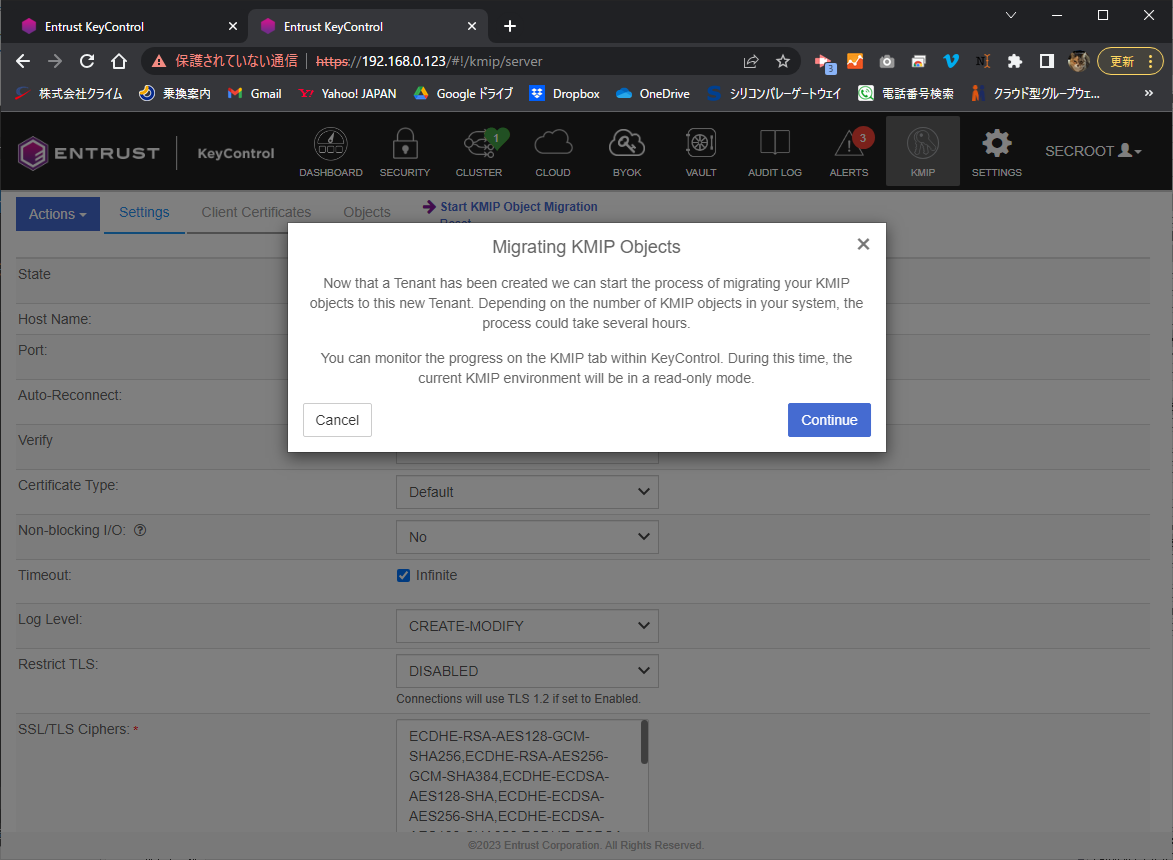Open the Settings gear in navbar
The image size is (1173, 860).
[x=996, y=152]
